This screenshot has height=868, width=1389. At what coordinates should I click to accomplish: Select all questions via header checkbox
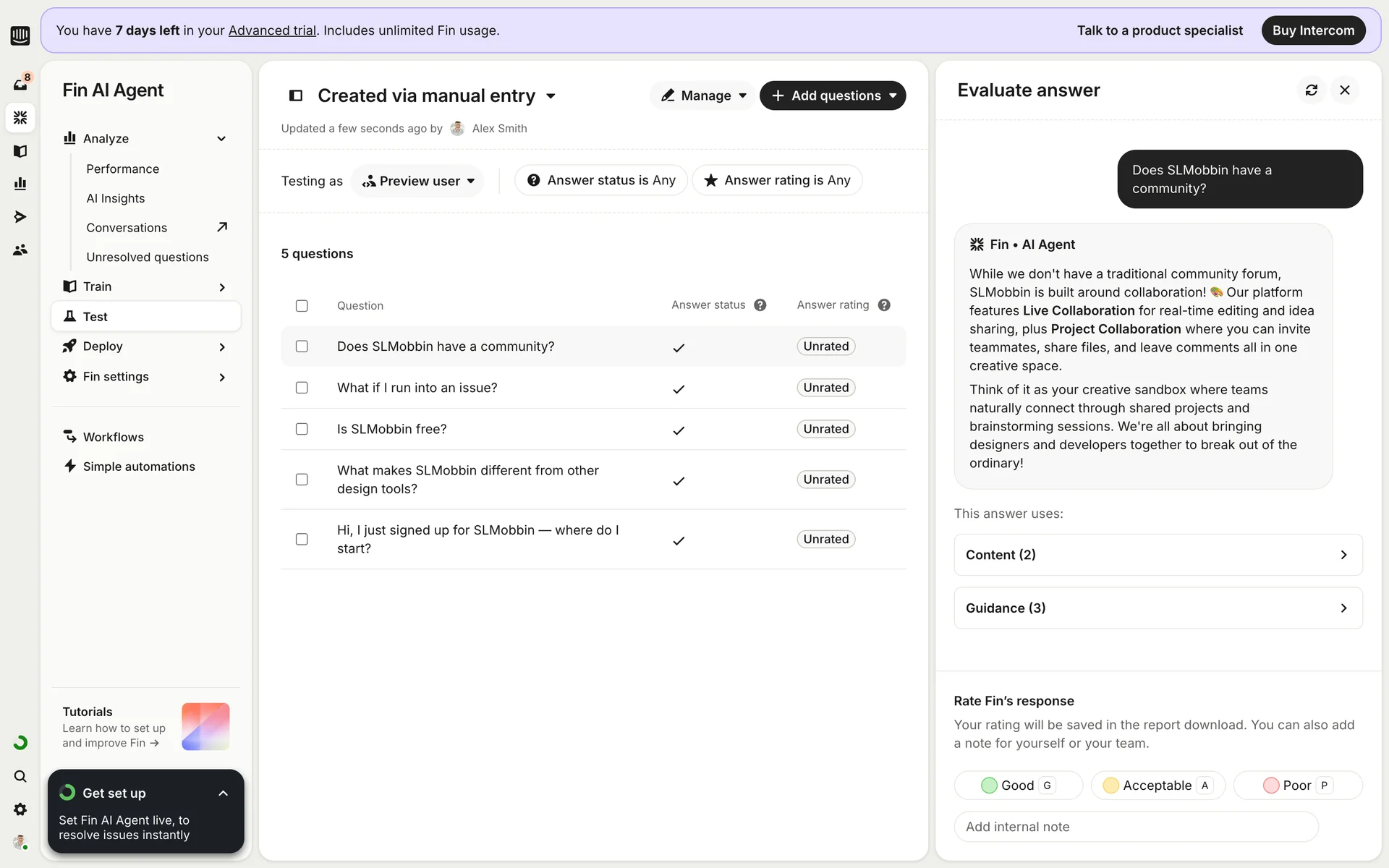302,305
